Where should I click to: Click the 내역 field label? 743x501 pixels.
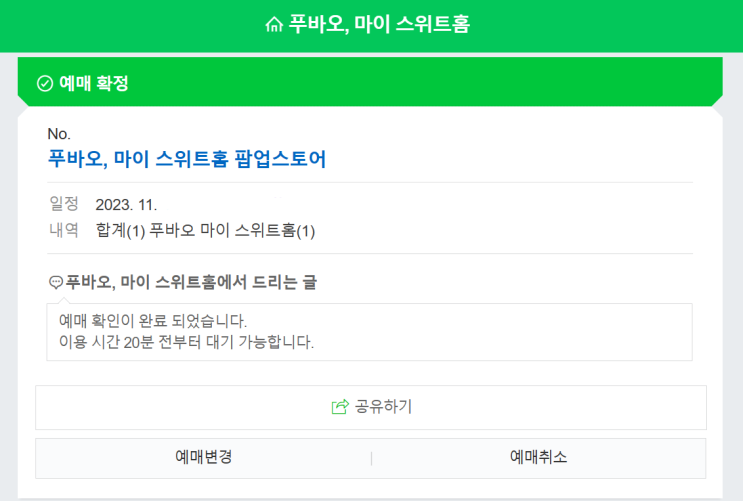63,230
